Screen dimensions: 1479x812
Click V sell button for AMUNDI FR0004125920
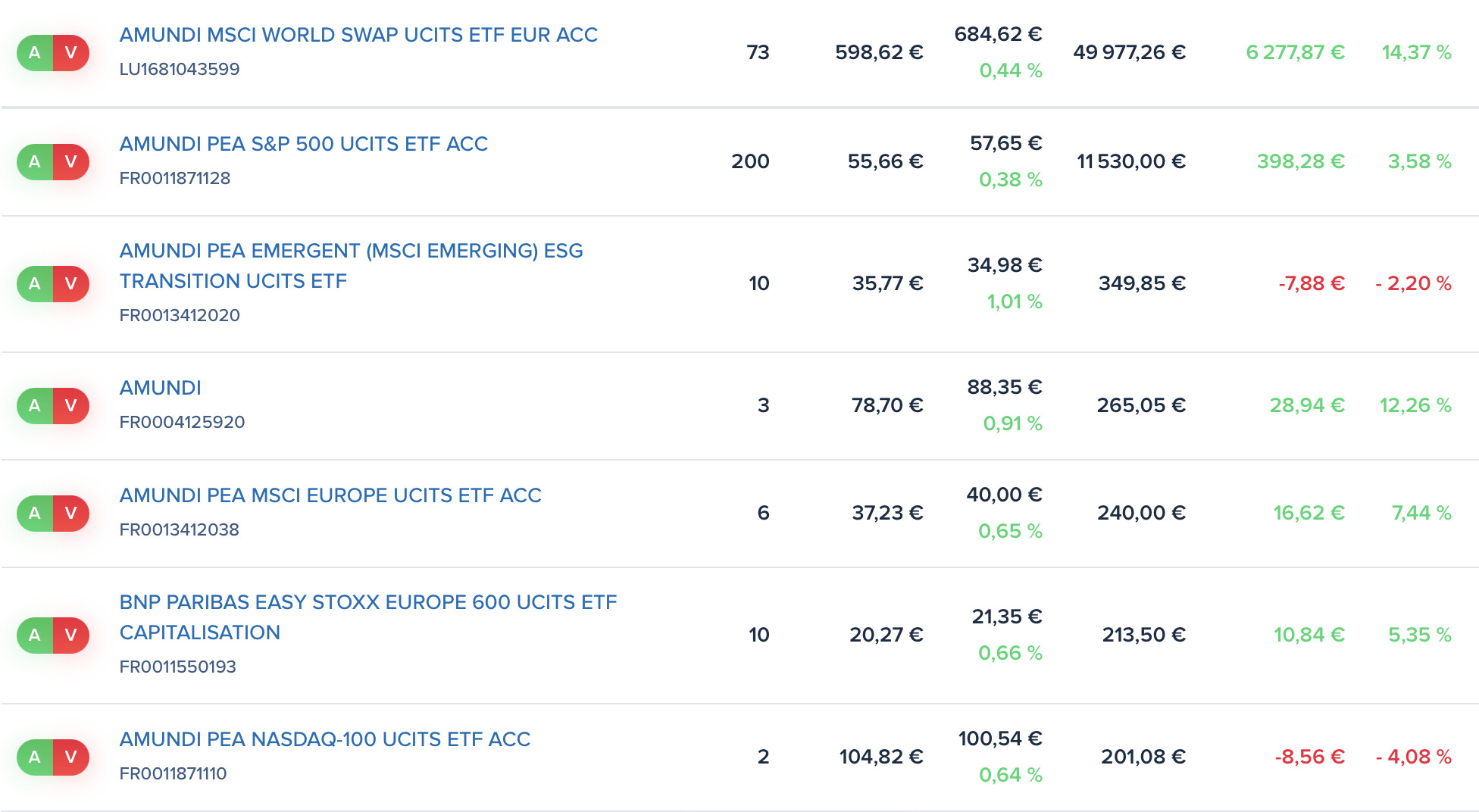point(71,406)
